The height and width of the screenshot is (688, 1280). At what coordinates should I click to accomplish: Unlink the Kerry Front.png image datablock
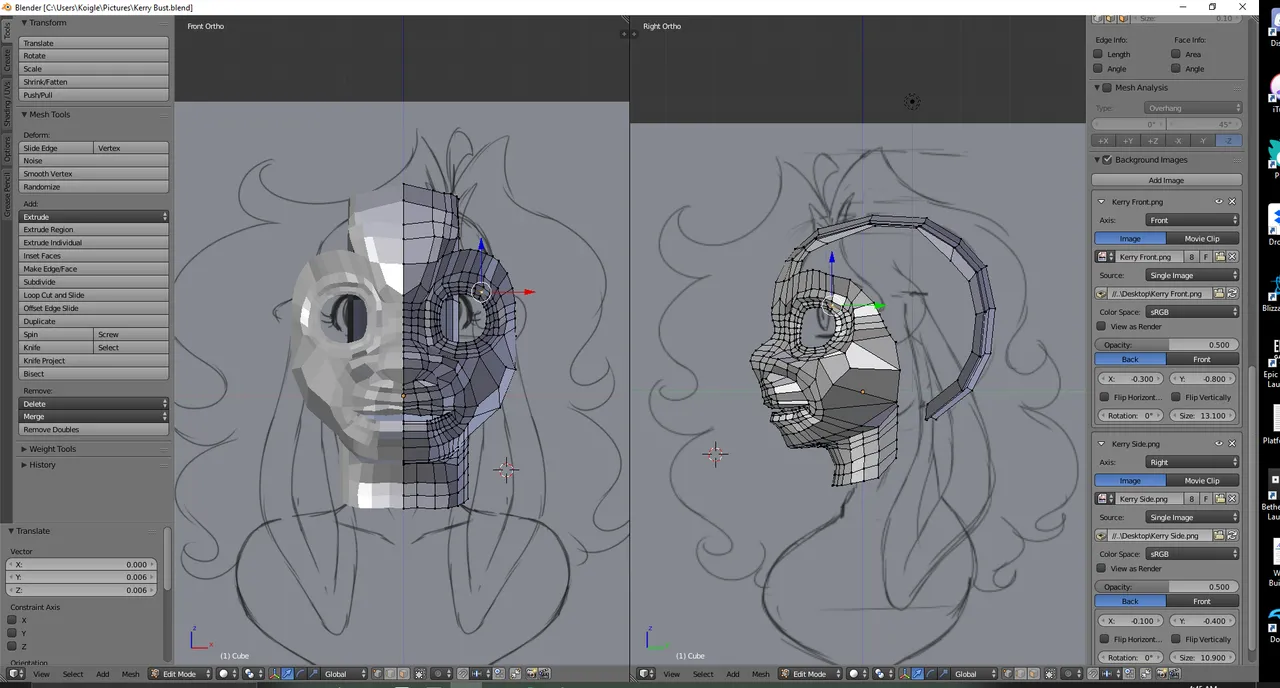1232,257
